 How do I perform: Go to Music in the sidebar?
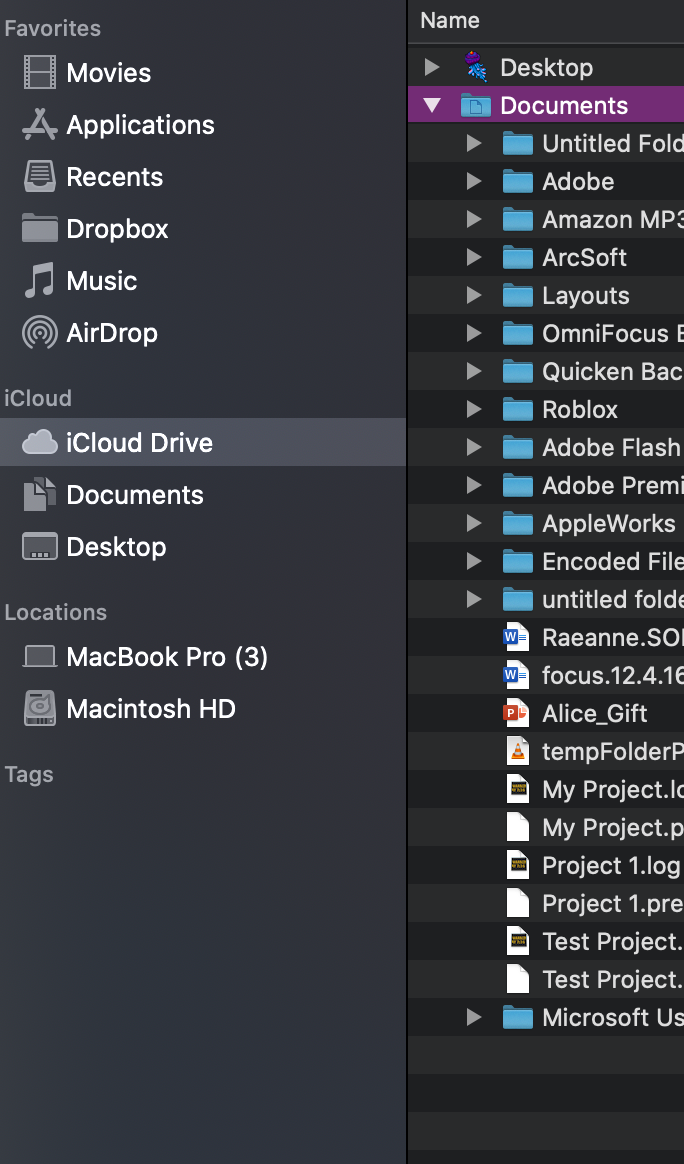pyautogui.click(x=101, y=281)
